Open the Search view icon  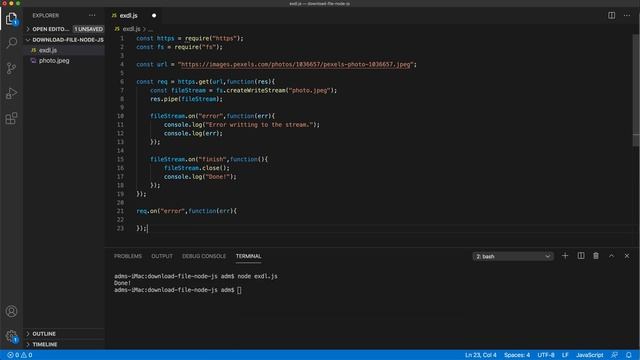[11, 43]
